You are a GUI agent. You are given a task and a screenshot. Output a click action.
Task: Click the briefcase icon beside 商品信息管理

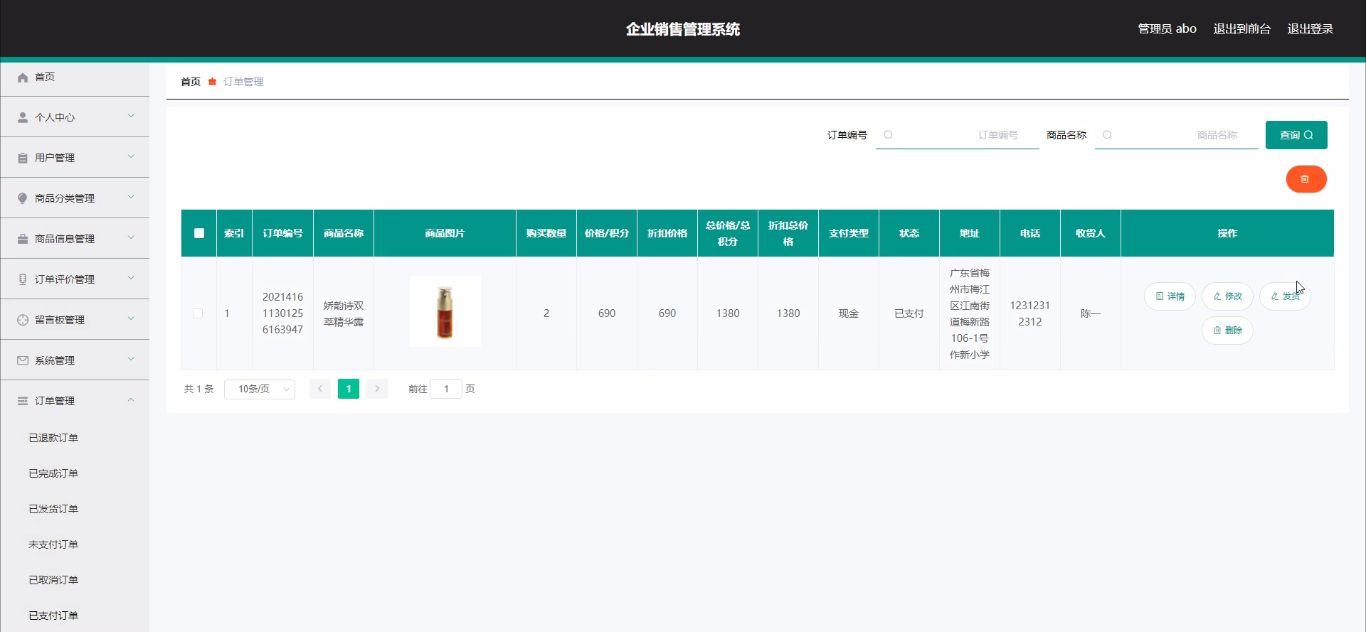tap(23, 239)
